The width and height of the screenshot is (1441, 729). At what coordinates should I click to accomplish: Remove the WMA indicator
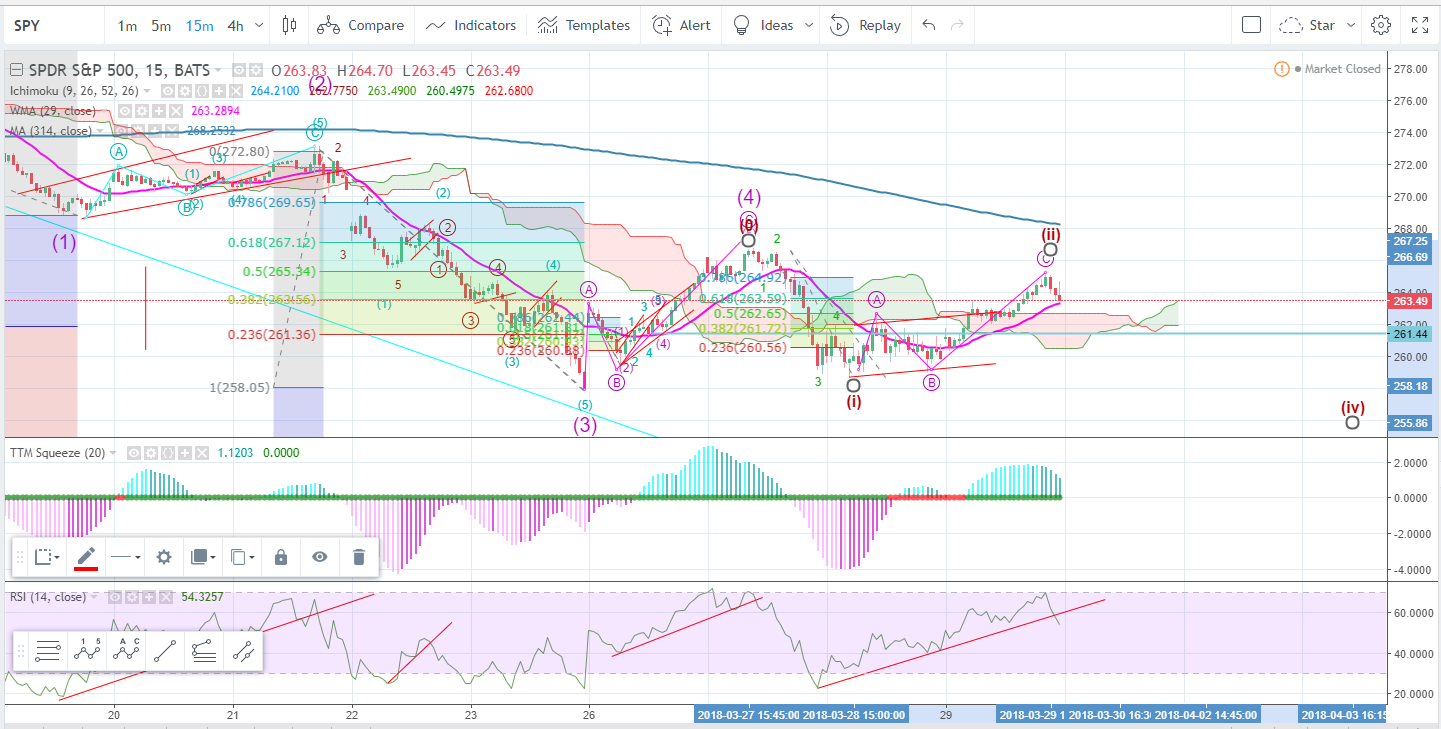tap(176, 111)
